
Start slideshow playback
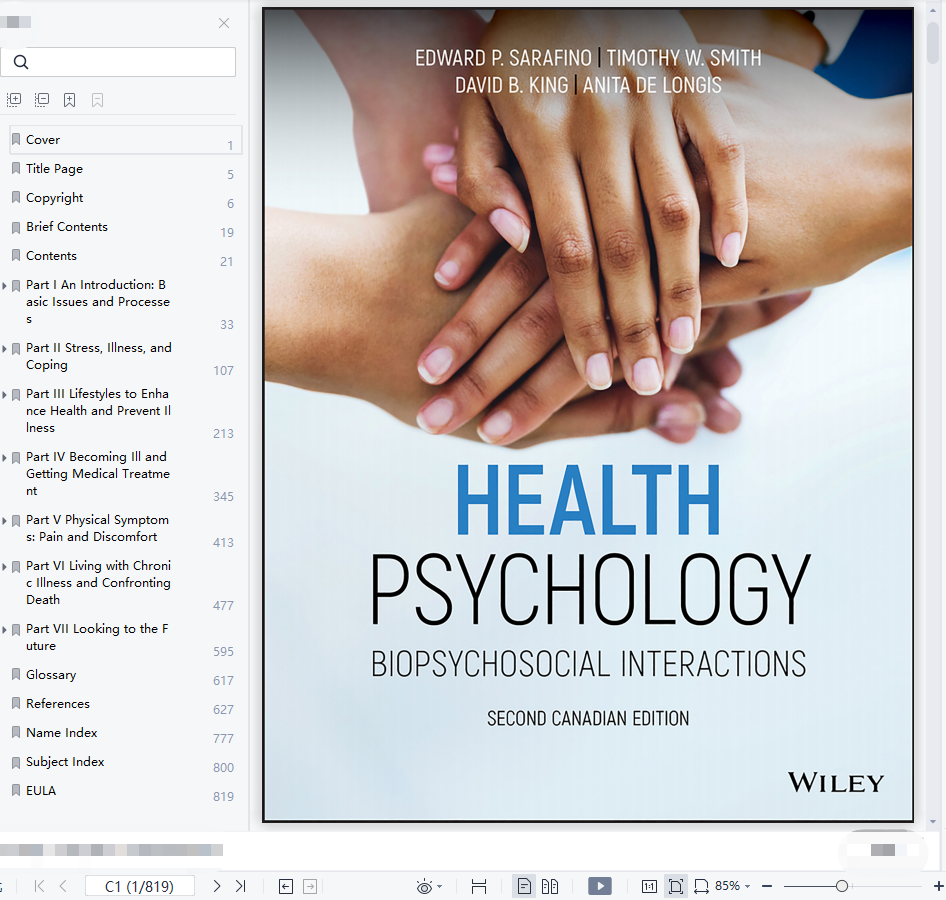tap(600, 886)
